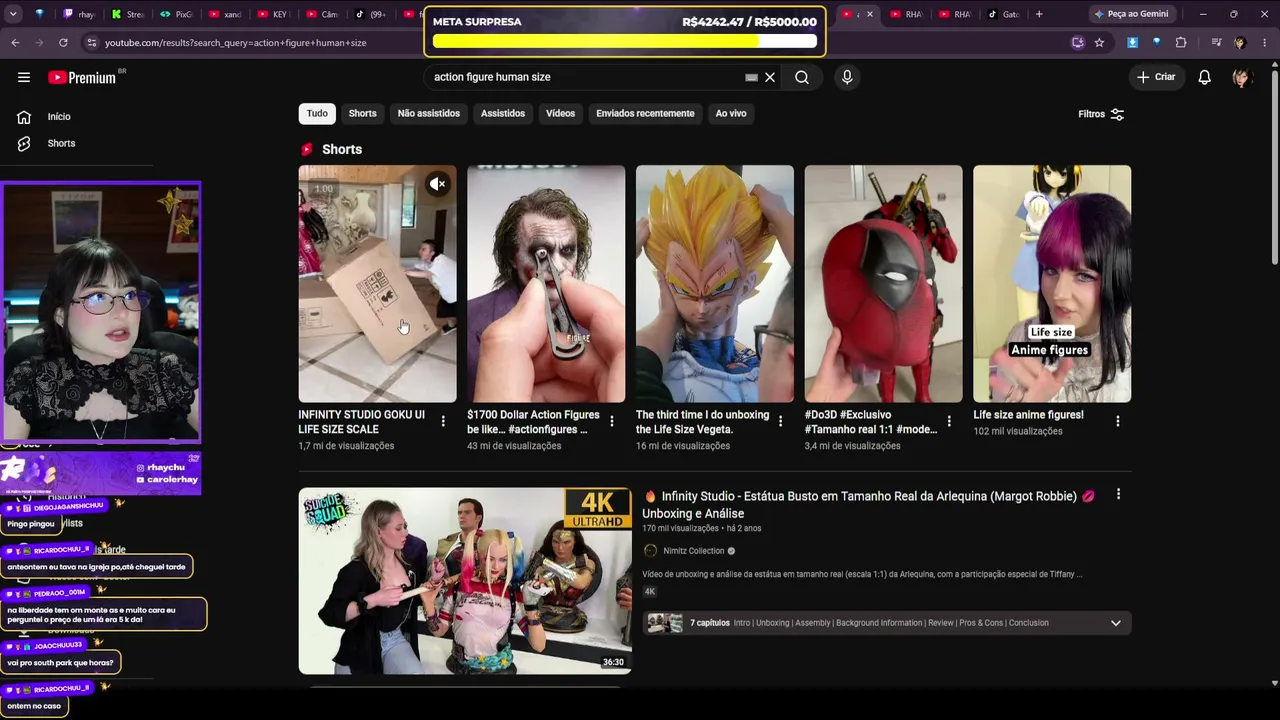Unmute the Goku short preview
Viewport: 1280px width, 720px height.
point(437,184)
